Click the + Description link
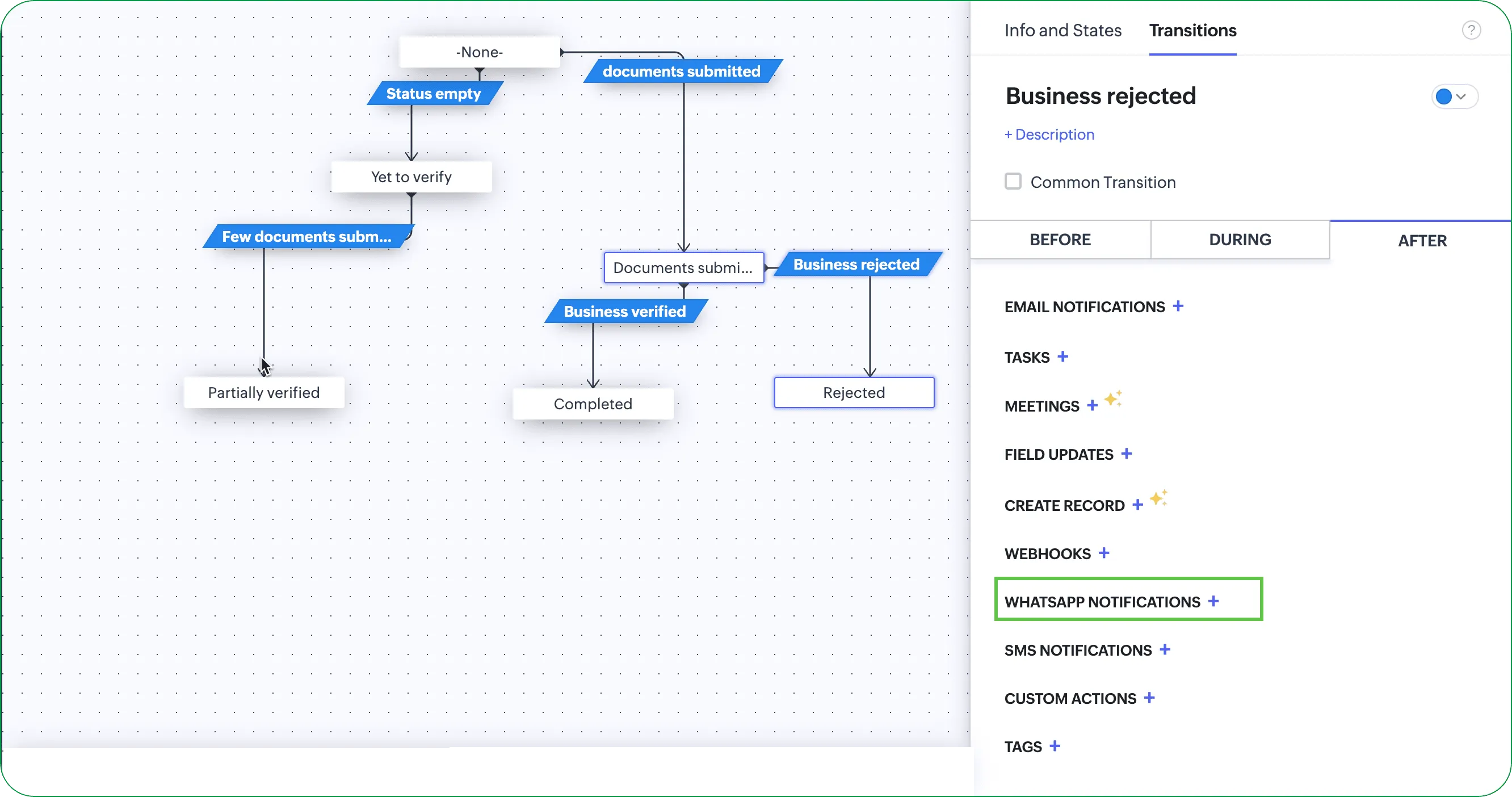 coord(1049,135)
